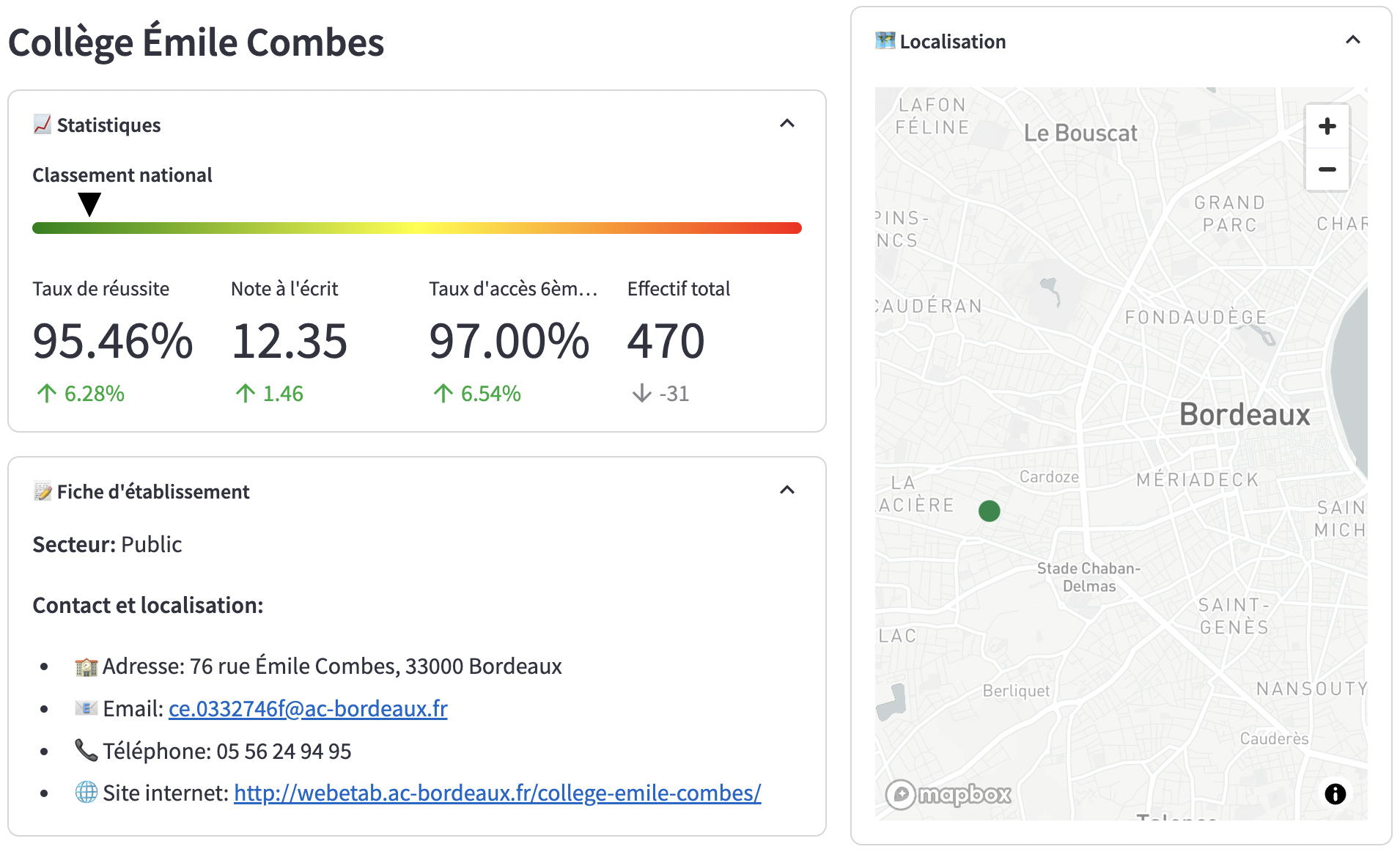
Task: Click the school building icon before Adresse
Action: pyautogui.click(x=86, y=666)
